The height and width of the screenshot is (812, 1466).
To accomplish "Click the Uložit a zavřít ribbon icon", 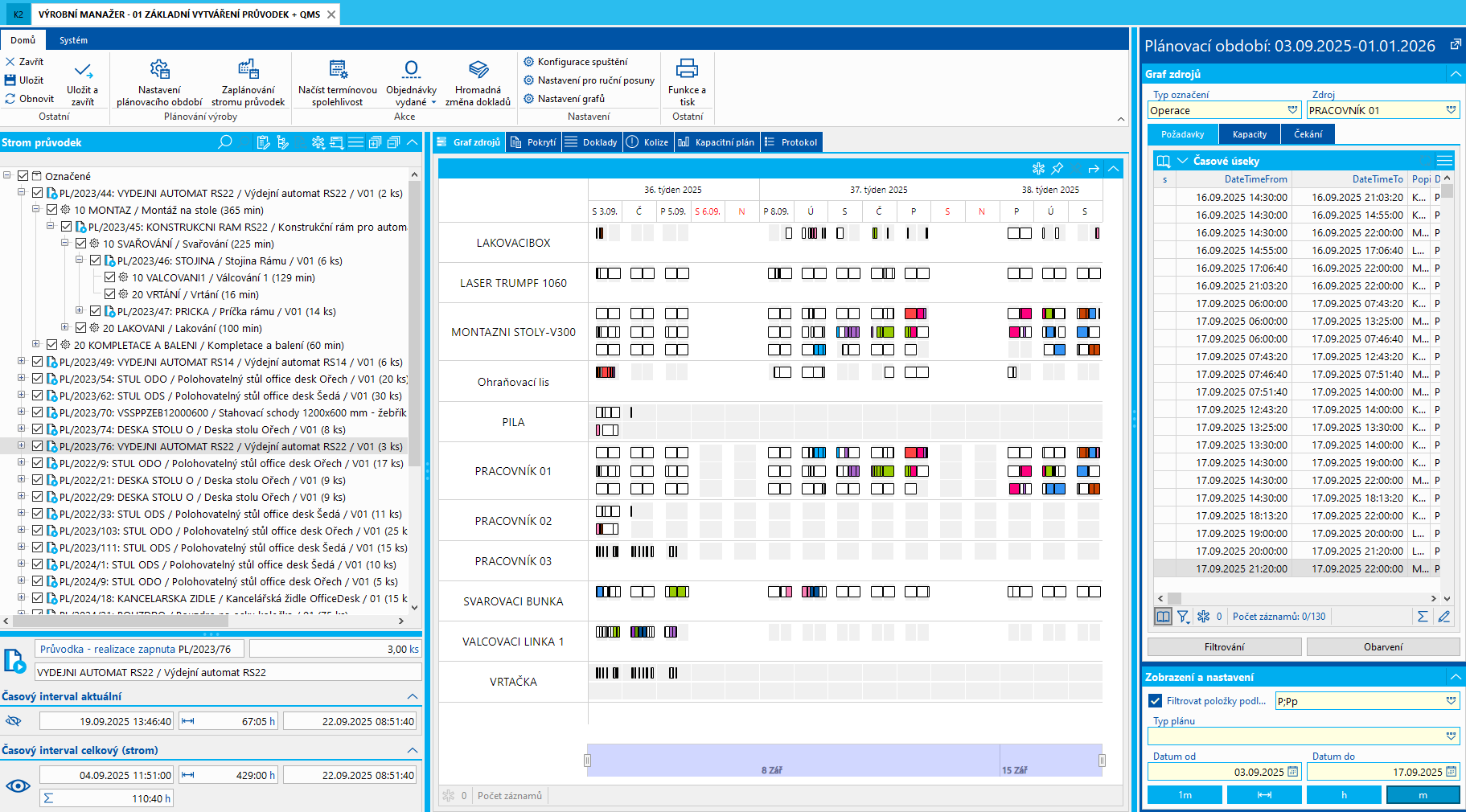I will point(83,71).
